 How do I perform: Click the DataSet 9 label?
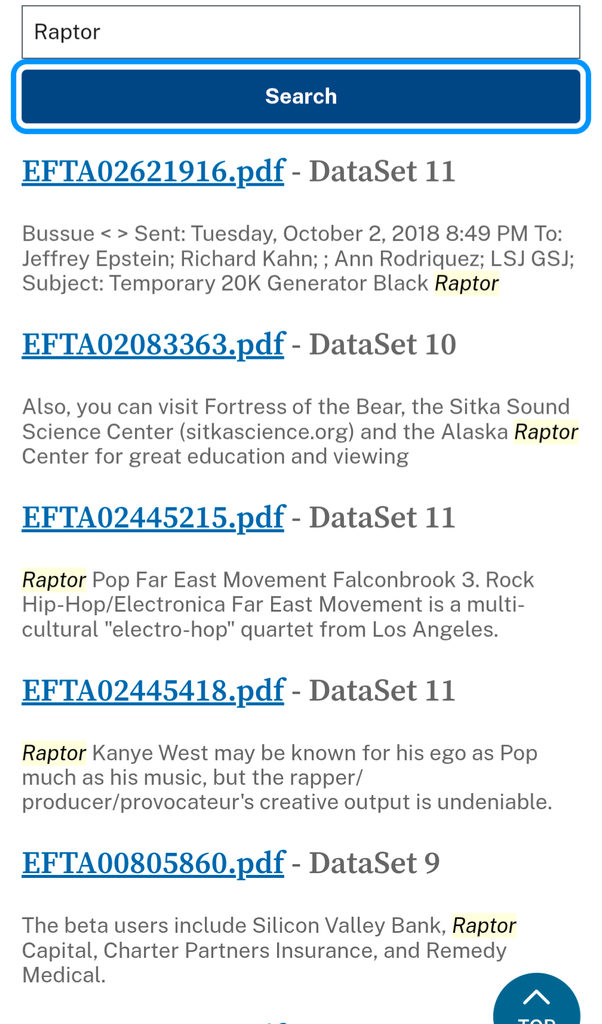click(374, 863)
